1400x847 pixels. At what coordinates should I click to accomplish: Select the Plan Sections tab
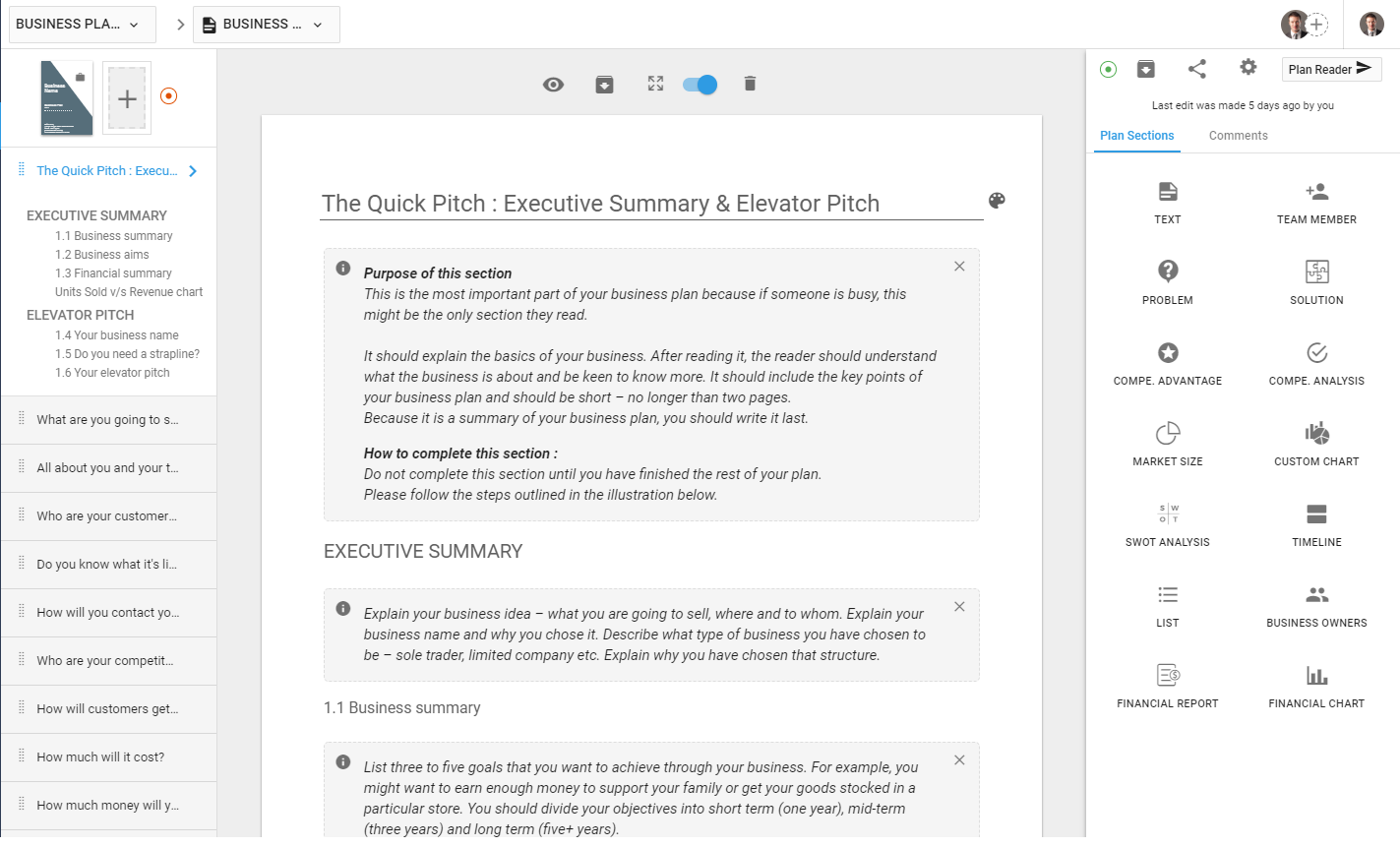point(1136,135)
